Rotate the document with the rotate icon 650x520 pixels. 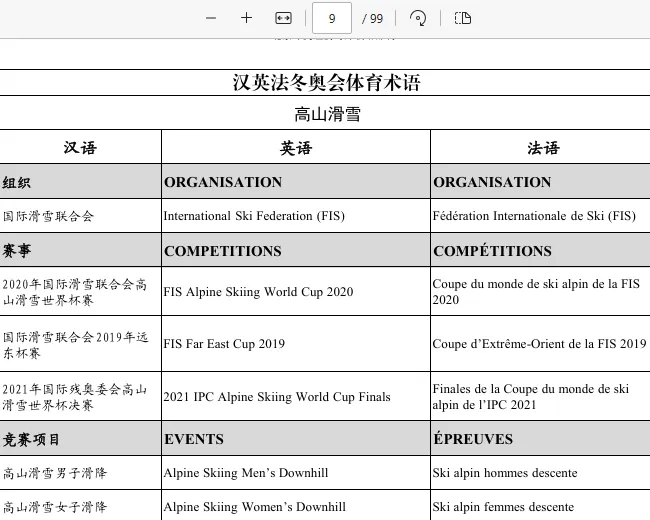pos(417,18)
